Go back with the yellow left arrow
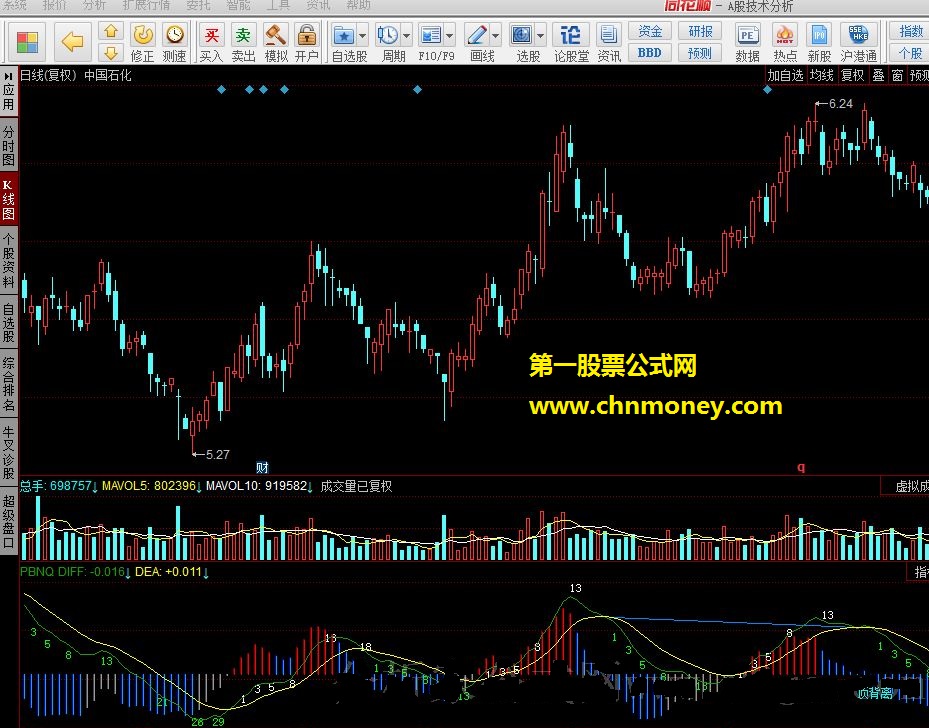 (x=73, y=42)
